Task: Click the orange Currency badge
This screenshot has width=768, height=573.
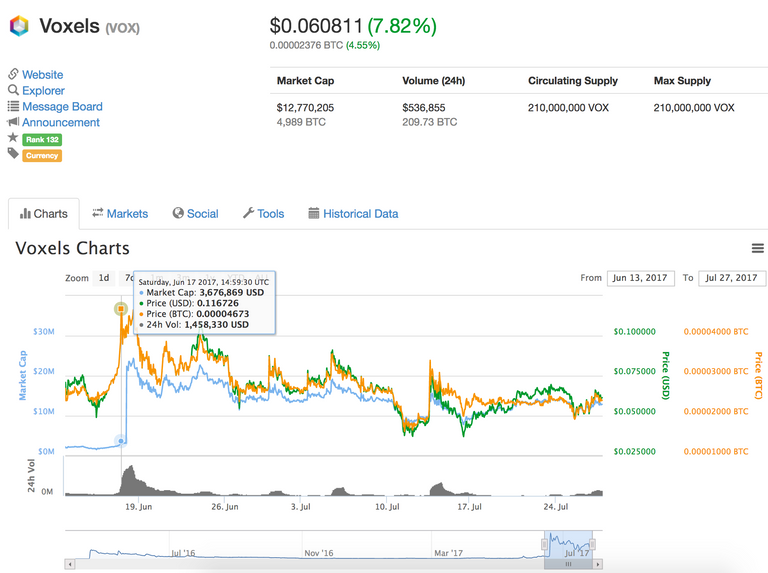Action: 42,156
